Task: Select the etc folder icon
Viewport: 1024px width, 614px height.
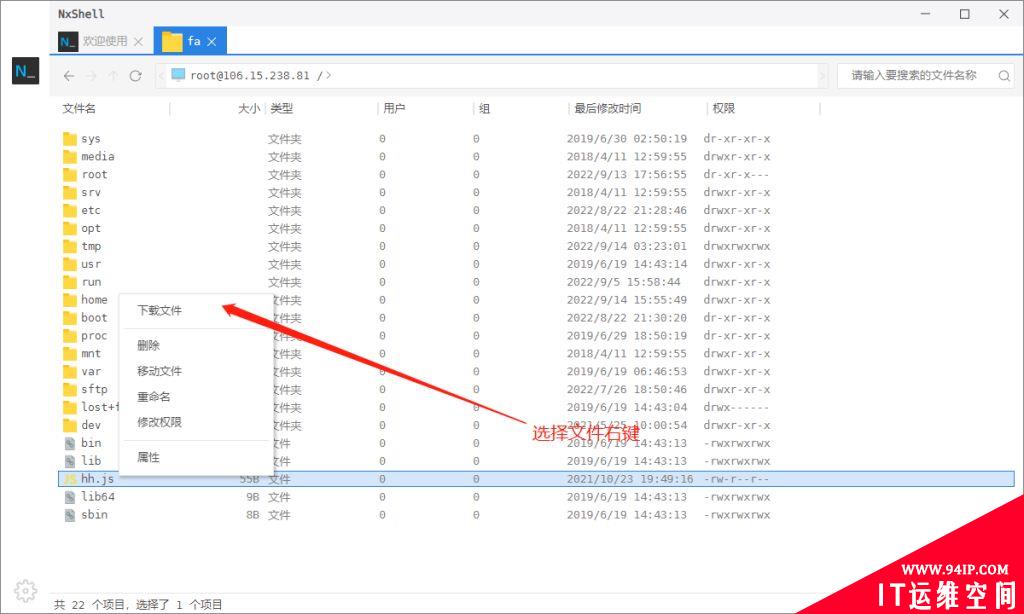Action: [x=70, y=210]
